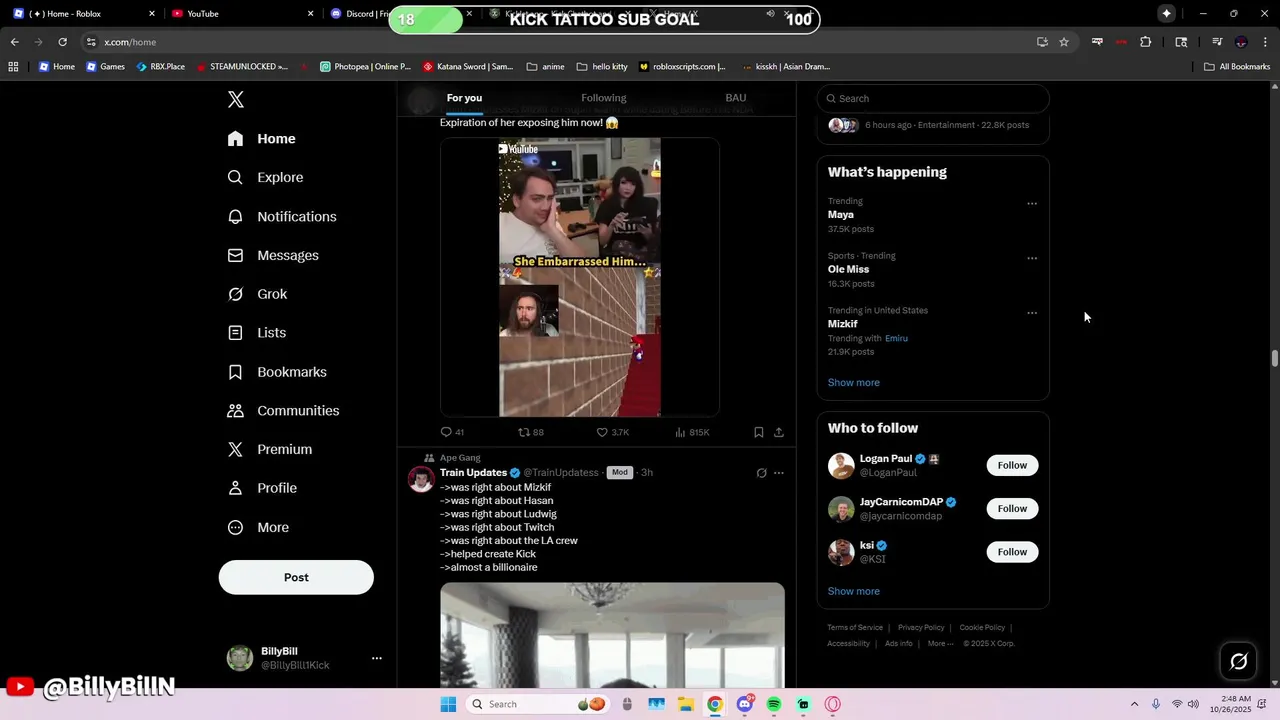Bookmark the She Embarrassed Him video post
Viewport: 1280px width, 720px height.
(x=758, y=432)
